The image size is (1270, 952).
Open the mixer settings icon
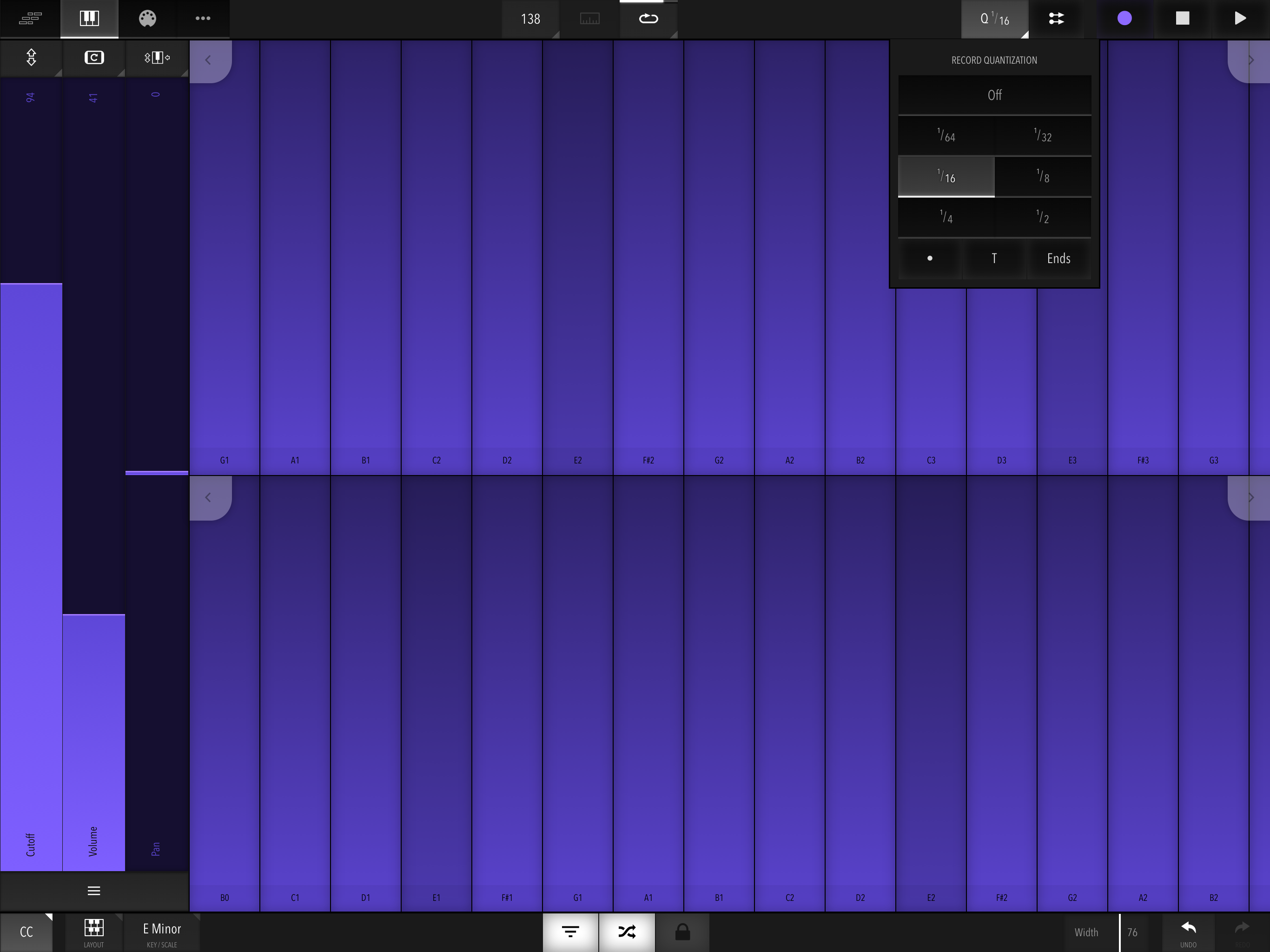click(x=1057, y=19)
